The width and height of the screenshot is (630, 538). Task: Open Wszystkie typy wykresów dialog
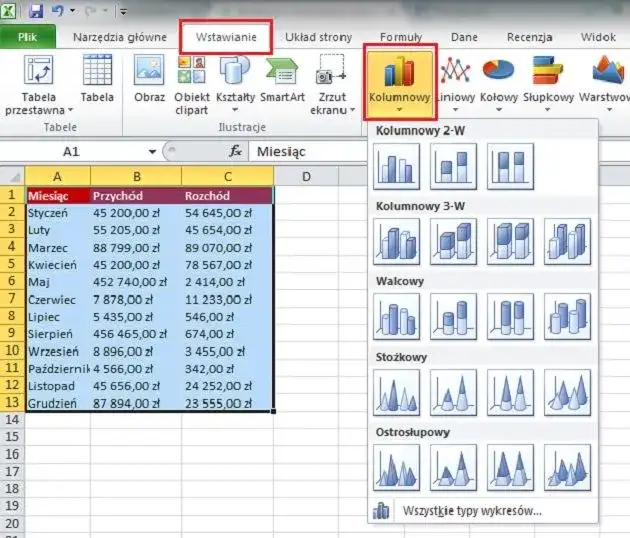471,511
